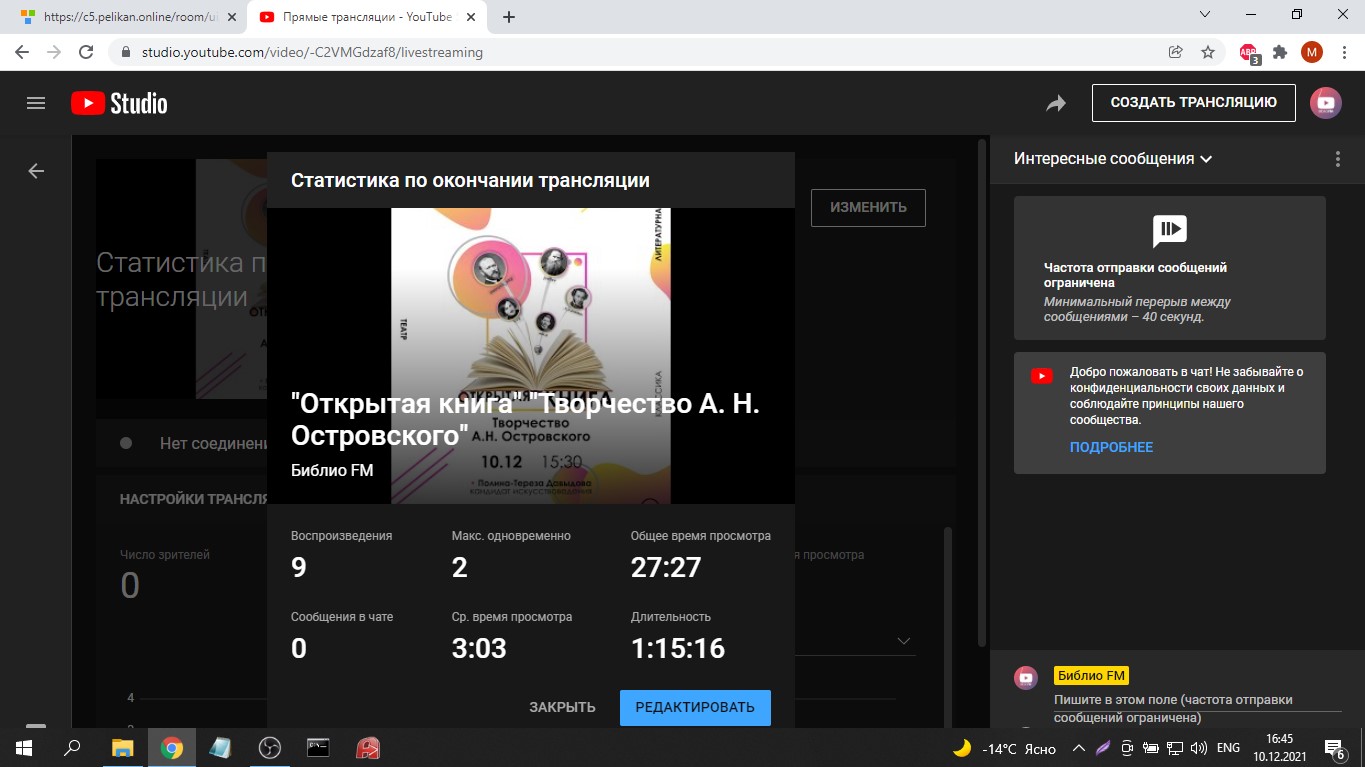This screenshot has width=1365, height=767.
Task: Open chat options three-dot menu
Action: (x=1338, y=159)
